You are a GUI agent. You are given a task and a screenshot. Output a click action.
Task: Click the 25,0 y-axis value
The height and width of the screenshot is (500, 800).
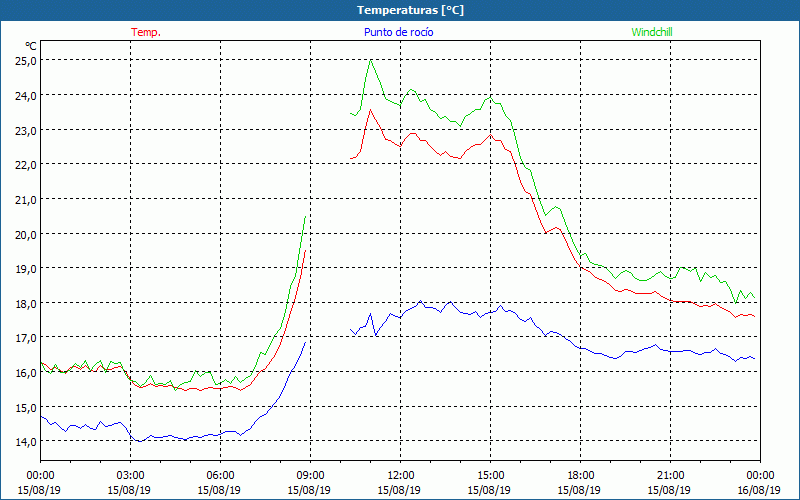(26, 60)
